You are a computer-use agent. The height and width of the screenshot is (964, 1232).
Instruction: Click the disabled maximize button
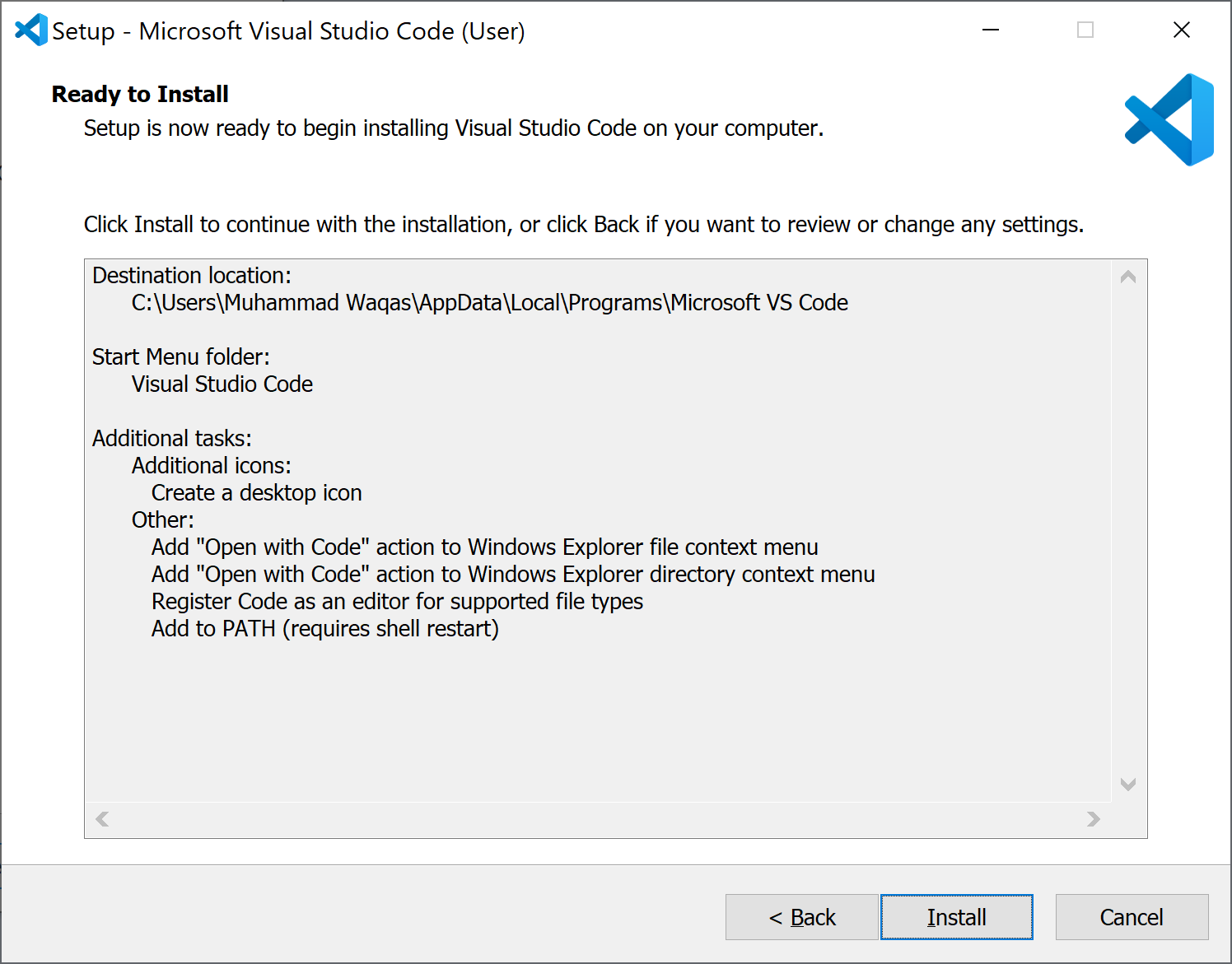(x=1085, y=30)
